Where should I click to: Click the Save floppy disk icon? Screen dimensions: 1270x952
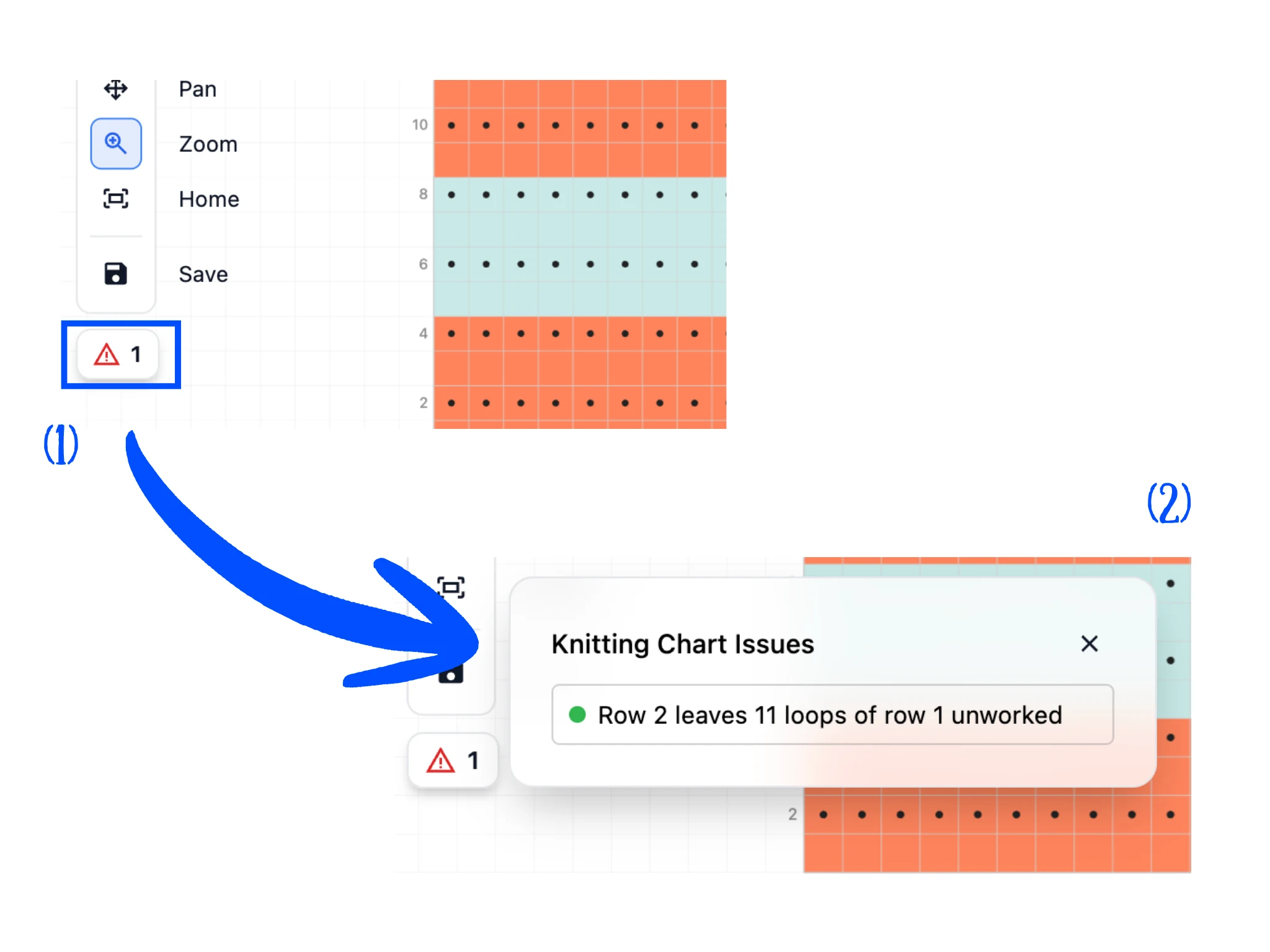(116, 273)
